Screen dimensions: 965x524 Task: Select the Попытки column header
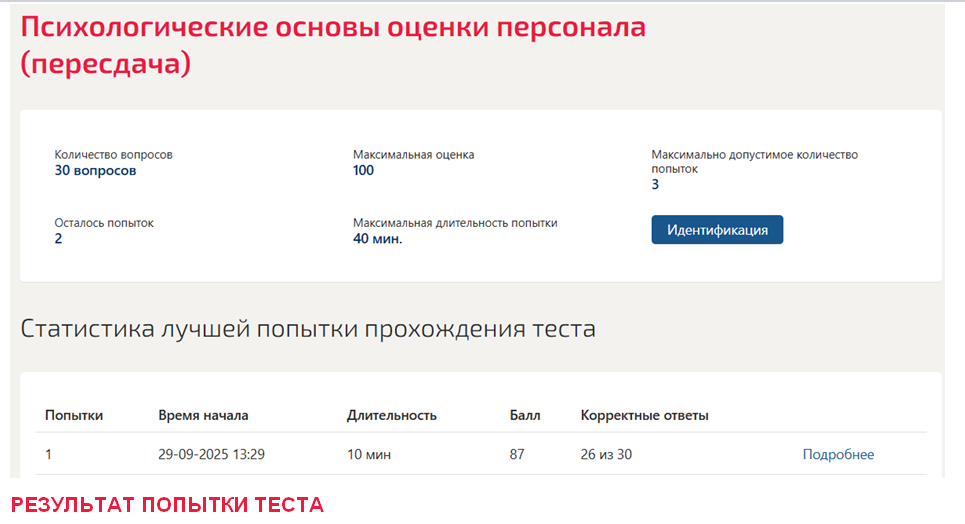click(x=74, y=416)
